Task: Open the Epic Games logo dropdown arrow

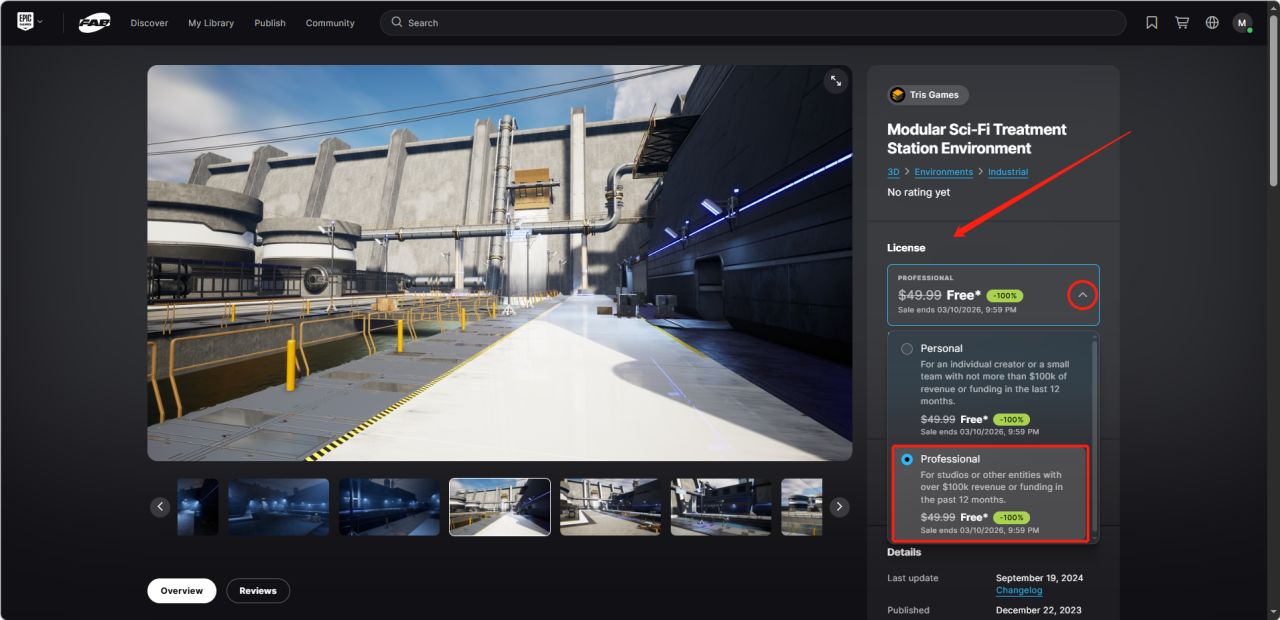Action: coord(41,22)
